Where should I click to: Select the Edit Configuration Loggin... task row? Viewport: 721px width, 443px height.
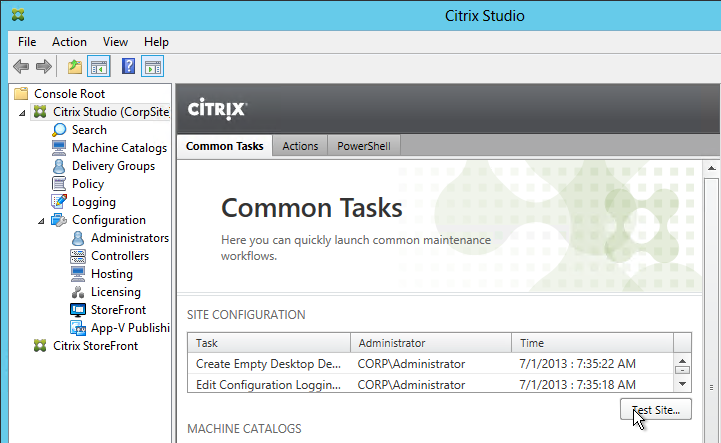coord(430,384)
